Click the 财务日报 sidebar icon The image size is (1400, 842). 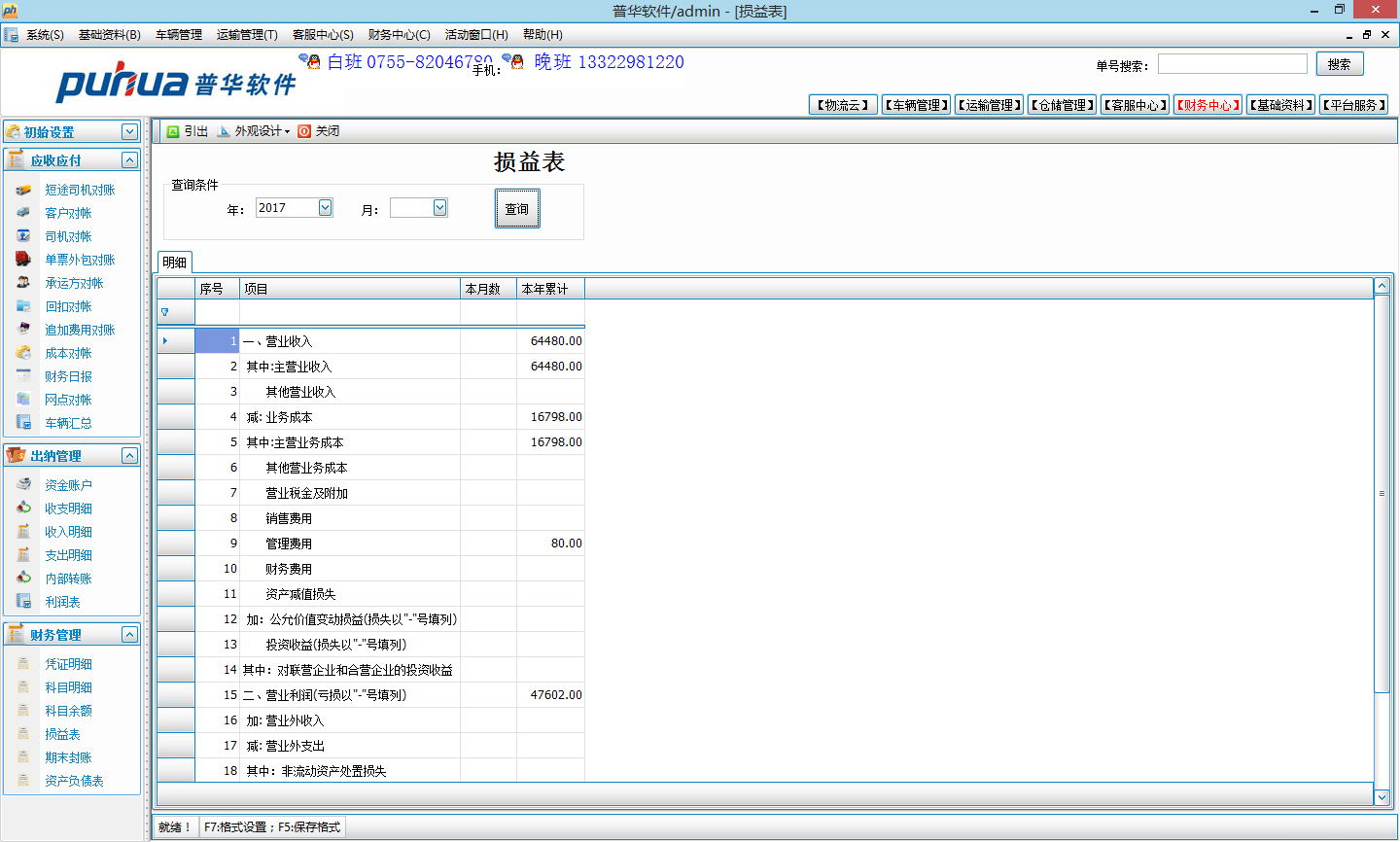pyautogui.click(x=23, y=376)
